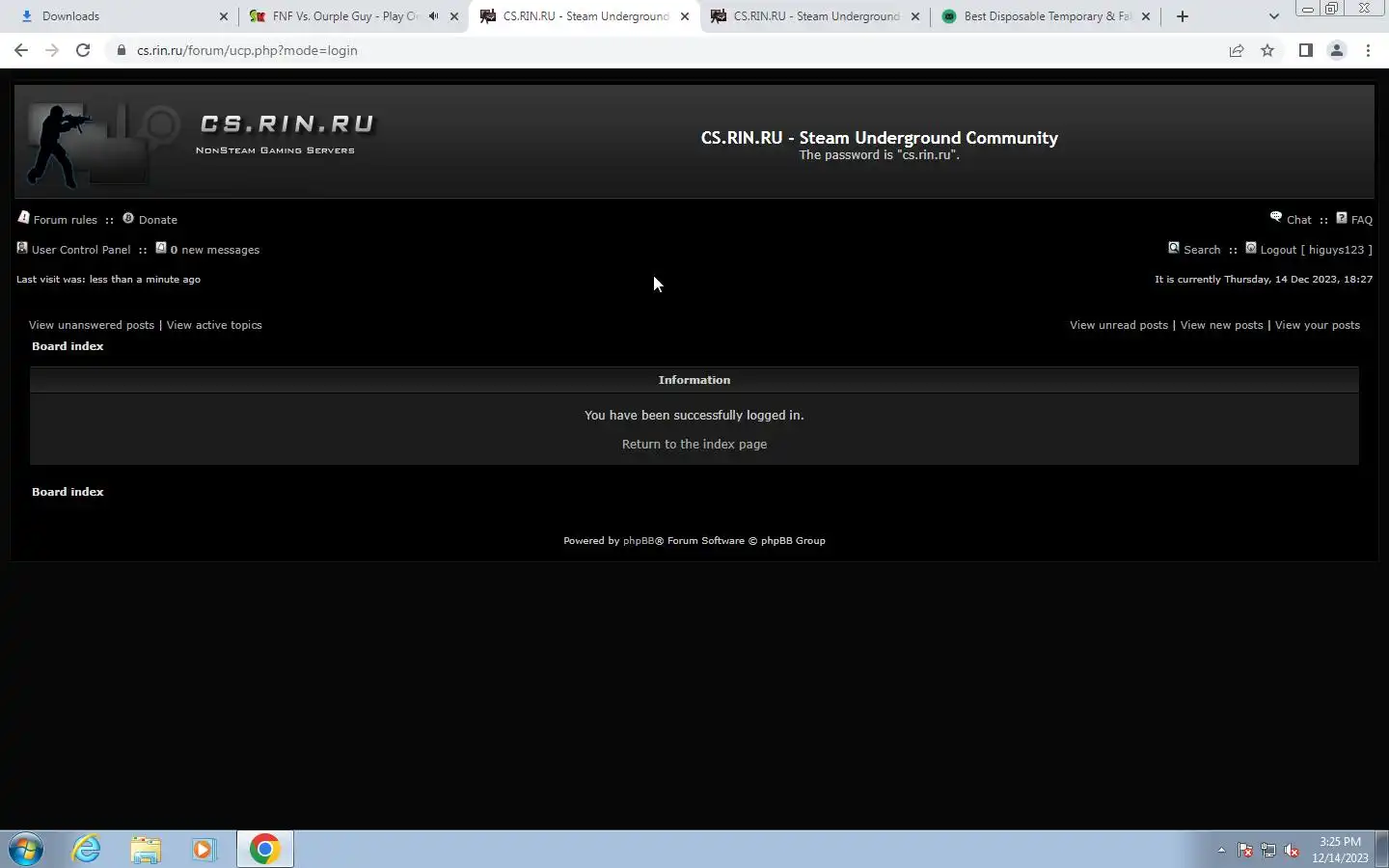
Task: Go to bottom Board index link
Action: point(68,492)
